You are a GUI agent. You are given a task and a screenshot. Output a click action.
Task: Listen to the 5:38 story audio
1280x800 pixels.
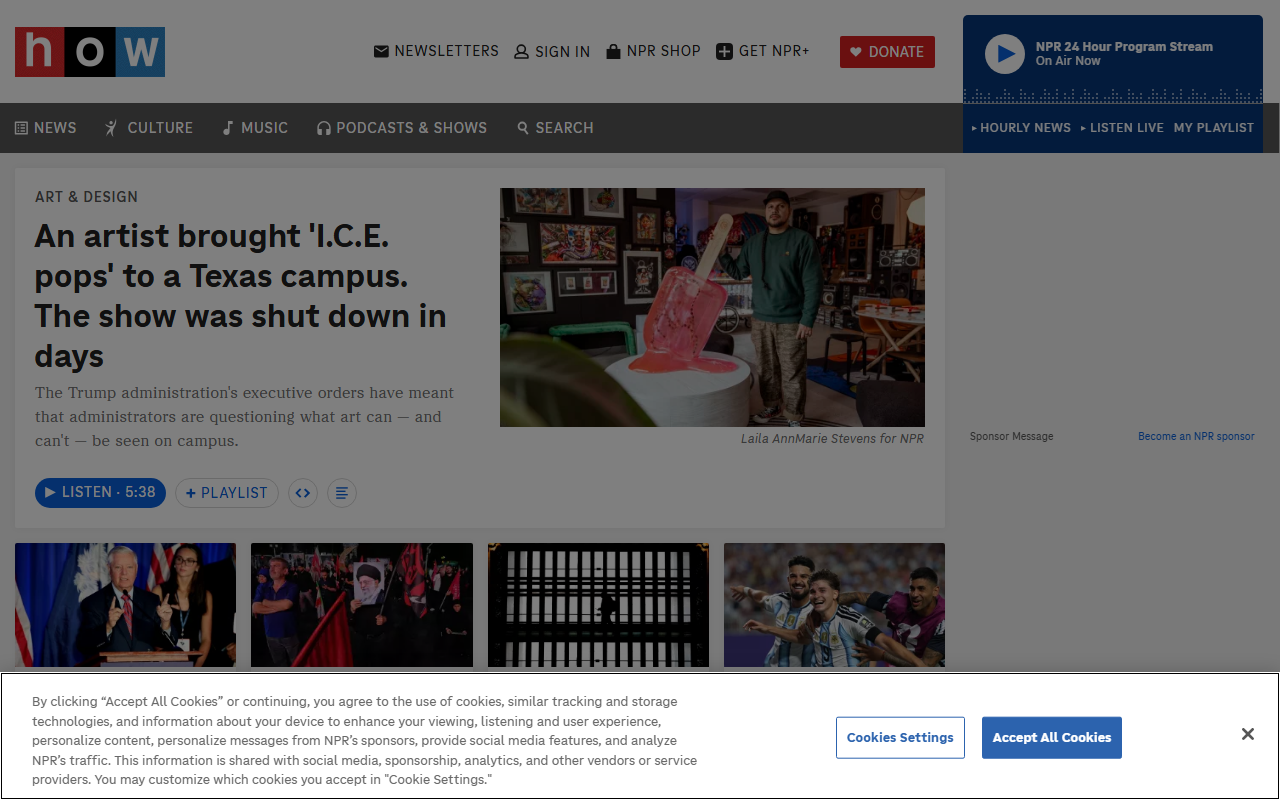click(100, 492)
